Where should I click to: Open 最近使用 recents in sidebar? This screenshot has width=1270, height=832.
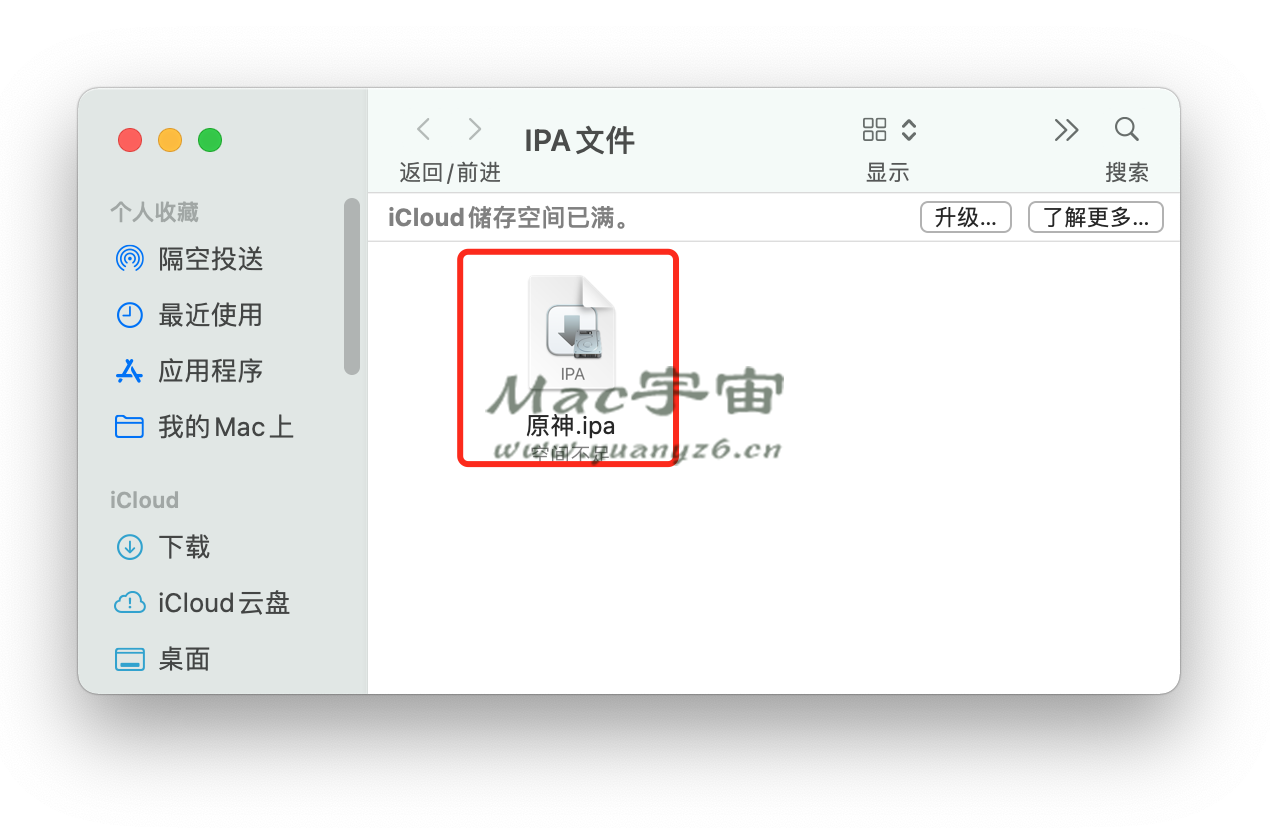pyautogui.click(x=210, y=315)
